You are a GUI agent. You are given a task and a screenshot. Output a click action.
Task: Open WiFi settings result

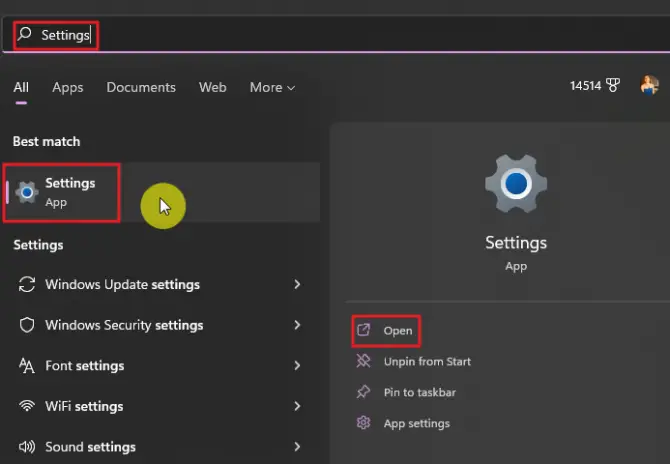(x=161, y=406)
